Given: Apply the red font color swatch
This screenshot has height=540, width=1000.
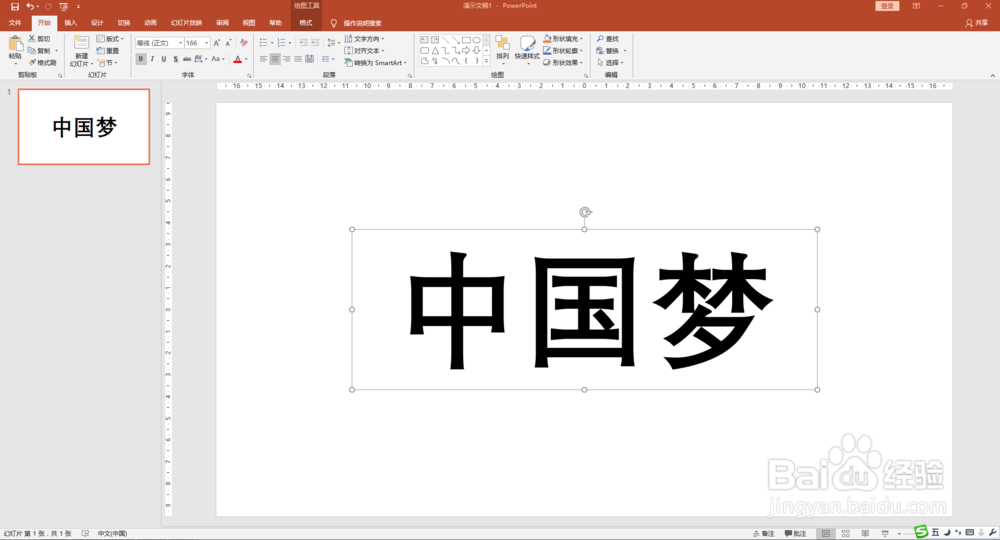Looking at the screenshot, I should tap(237, 59).
